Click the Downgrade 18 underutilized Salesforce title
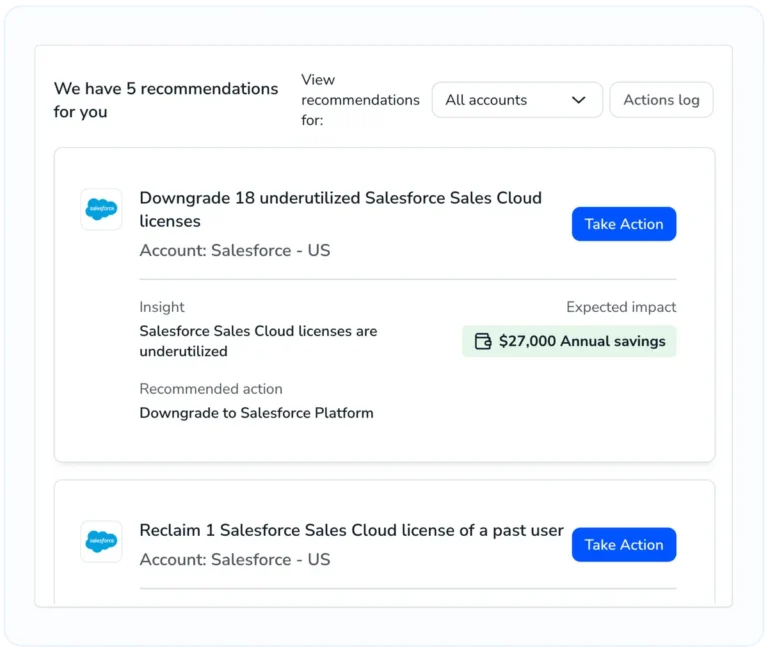The width and height of the screenshot is (768, 651). coord(340,209)
